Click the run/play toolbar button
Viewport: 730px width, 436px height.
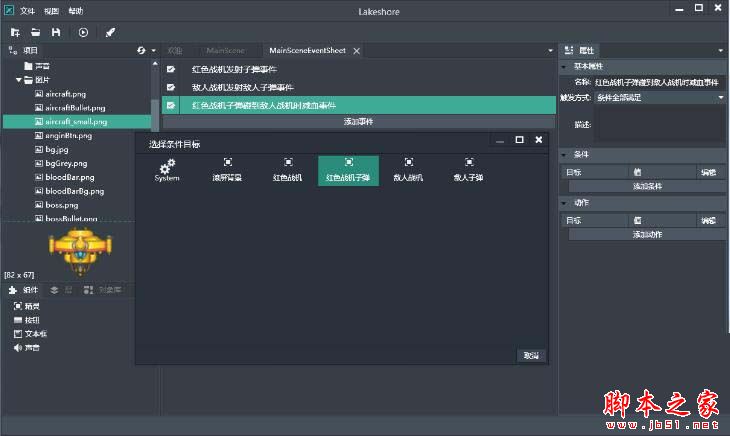(x=83, y=32)
